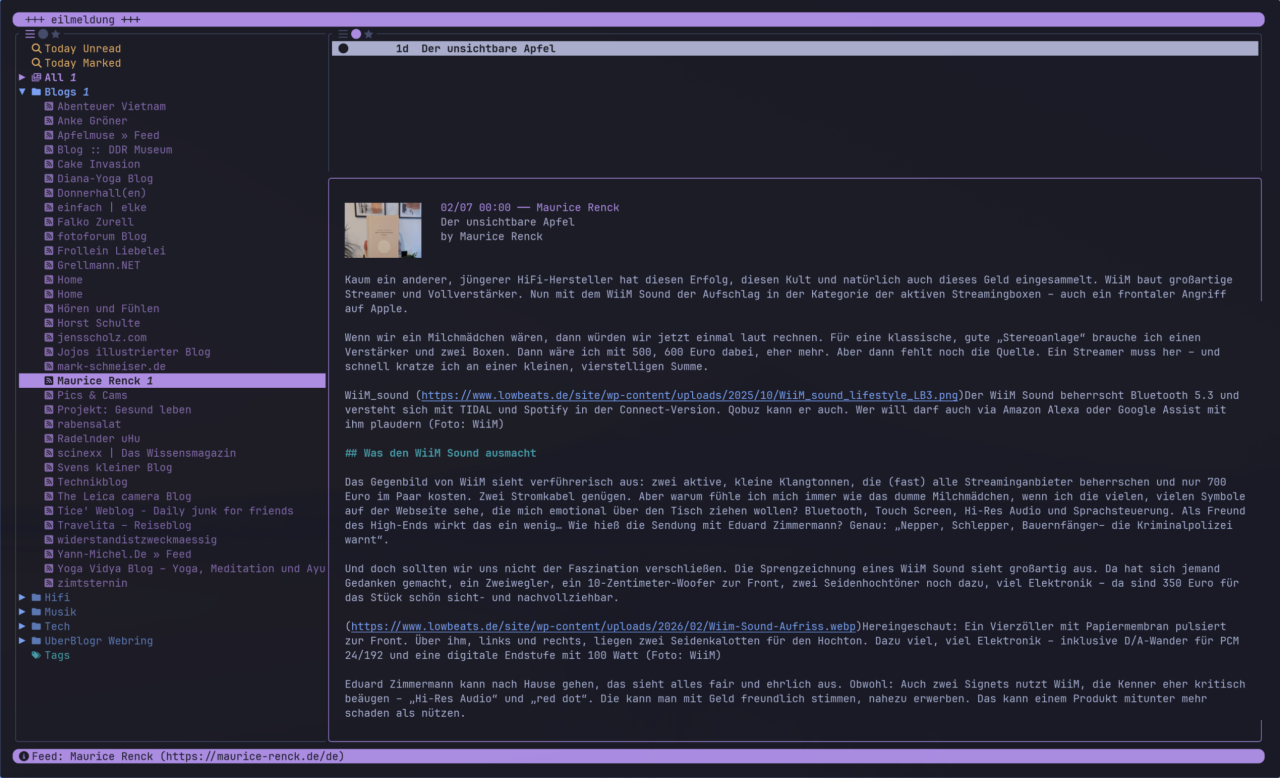Expand the UberBlogr Webring folder
This screenshot has height=778, width=1280.
coord(23,641)
